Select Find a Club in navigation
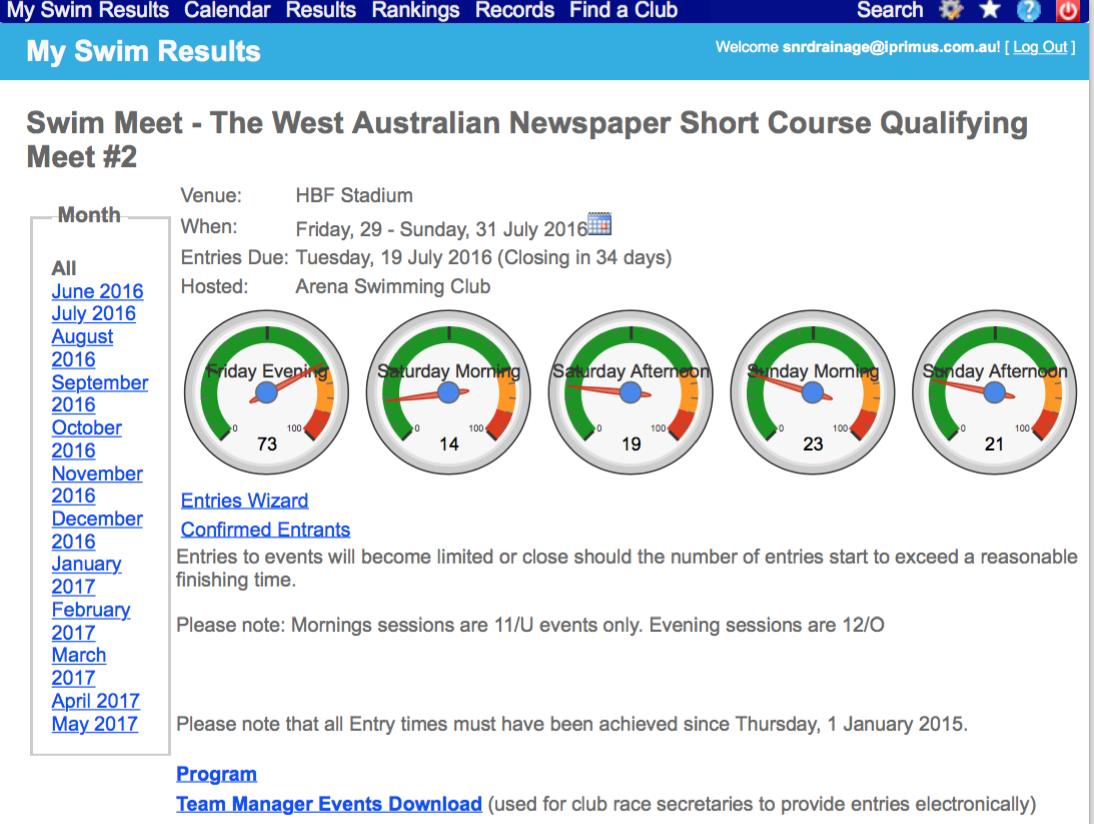This screenshot has height=824, width=1094. [623, 11]
